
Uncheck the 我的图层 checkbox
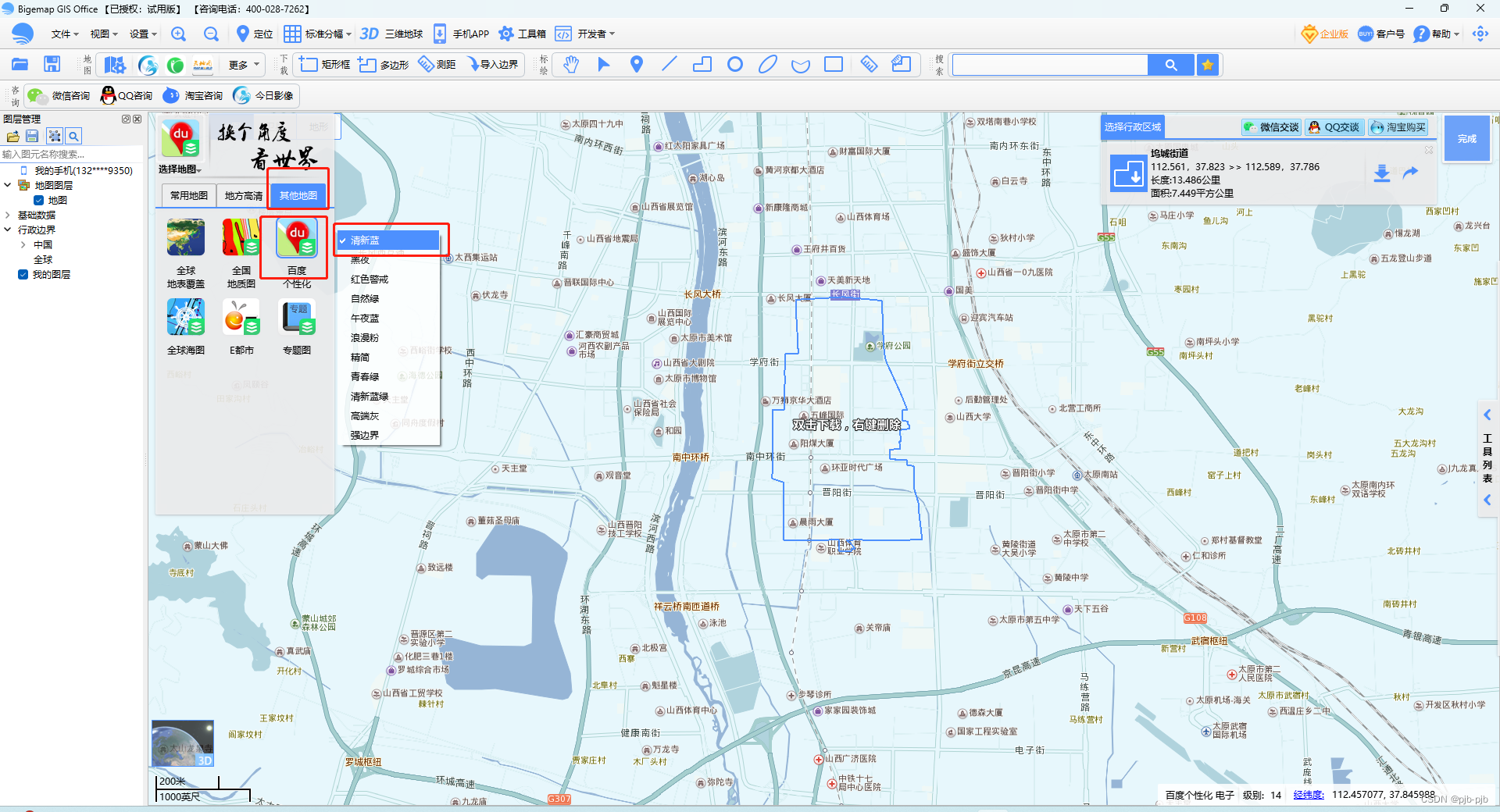(23, 274)
